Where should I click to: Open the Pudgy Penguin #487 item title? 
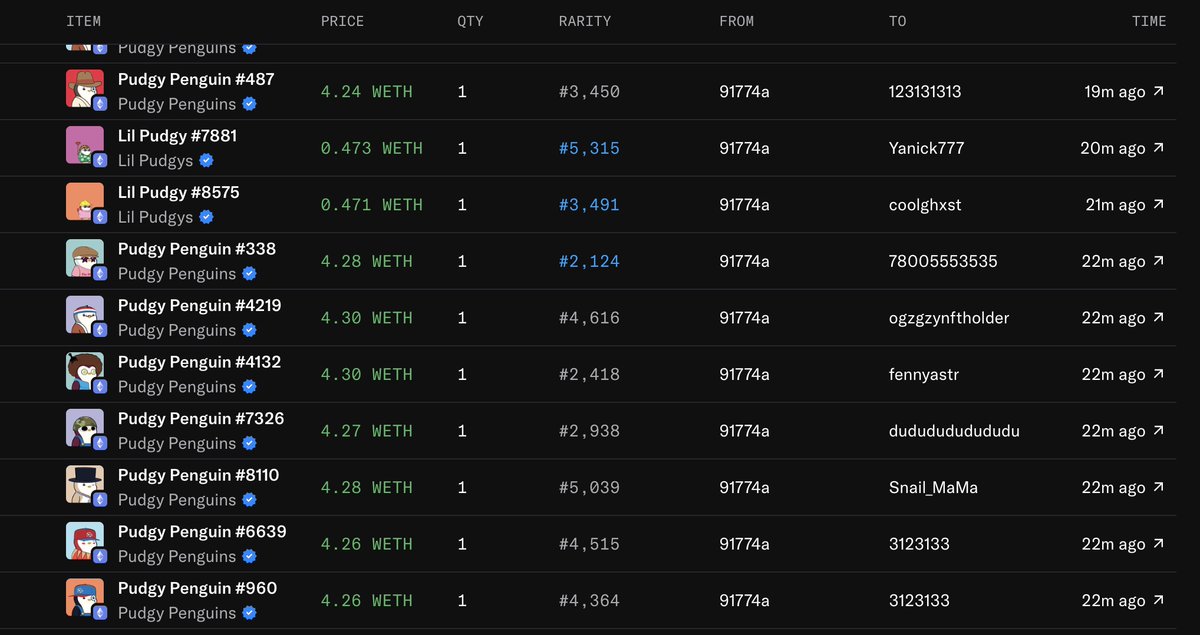click(x=196, y=79)
